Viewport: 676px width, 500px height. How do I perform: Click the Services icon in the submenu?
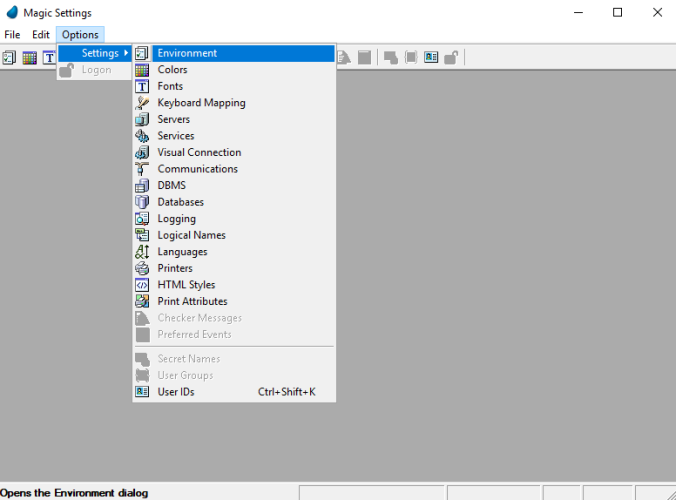point(142,136)
